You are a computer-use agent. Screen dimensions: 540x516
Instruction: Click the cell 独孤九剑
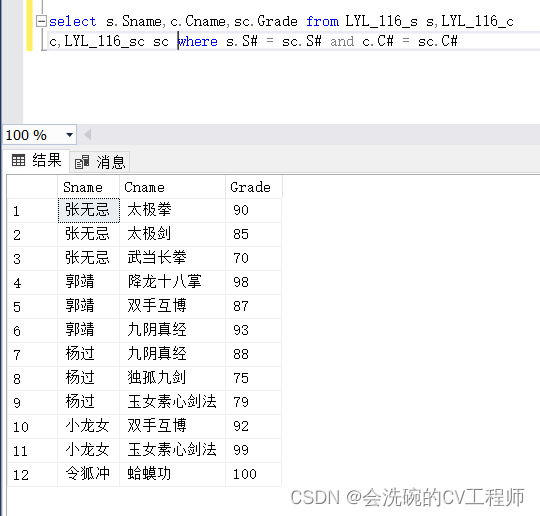pos(173,378)
